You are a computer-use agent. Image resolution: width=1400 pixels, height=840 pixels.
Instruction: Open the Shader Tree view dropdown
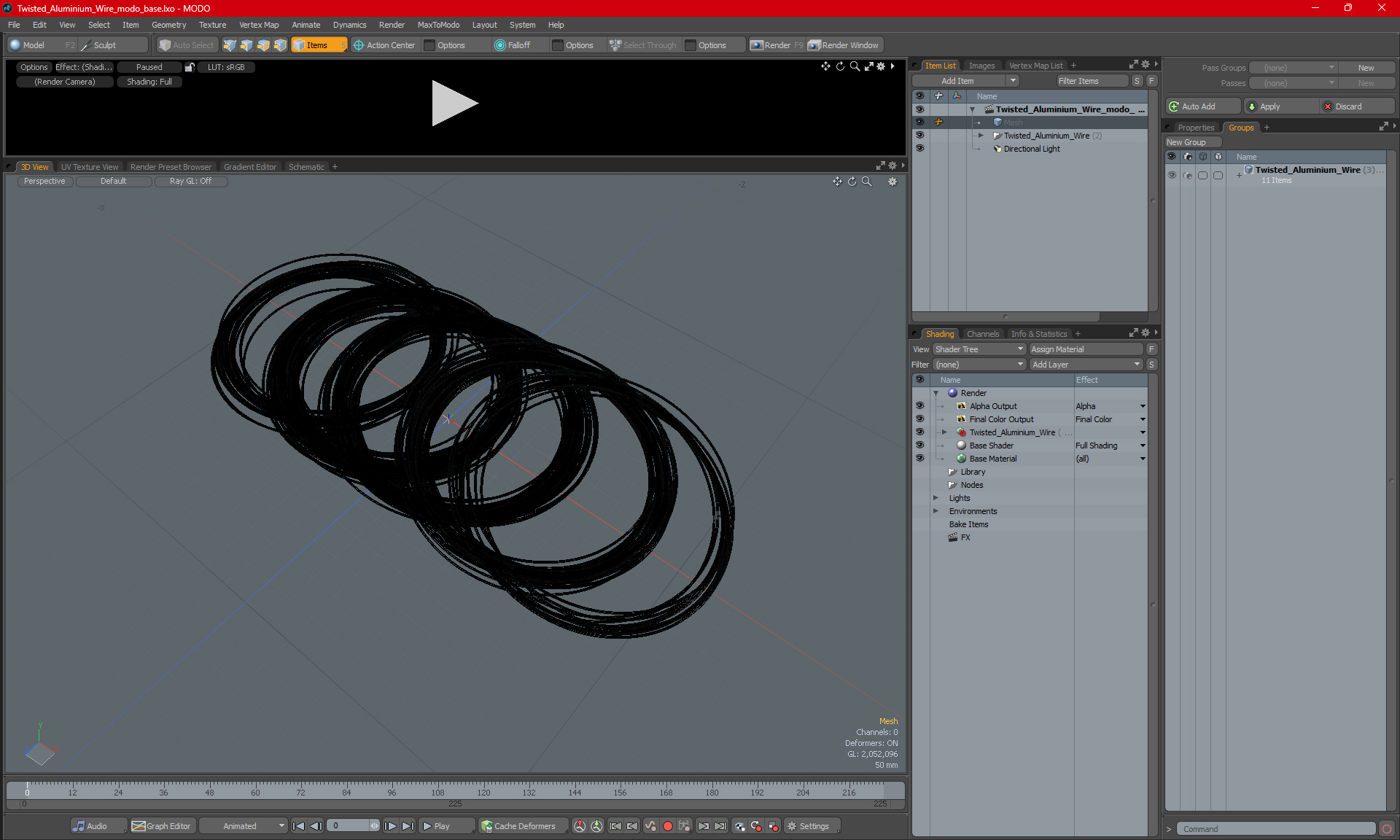coord(979,349)
